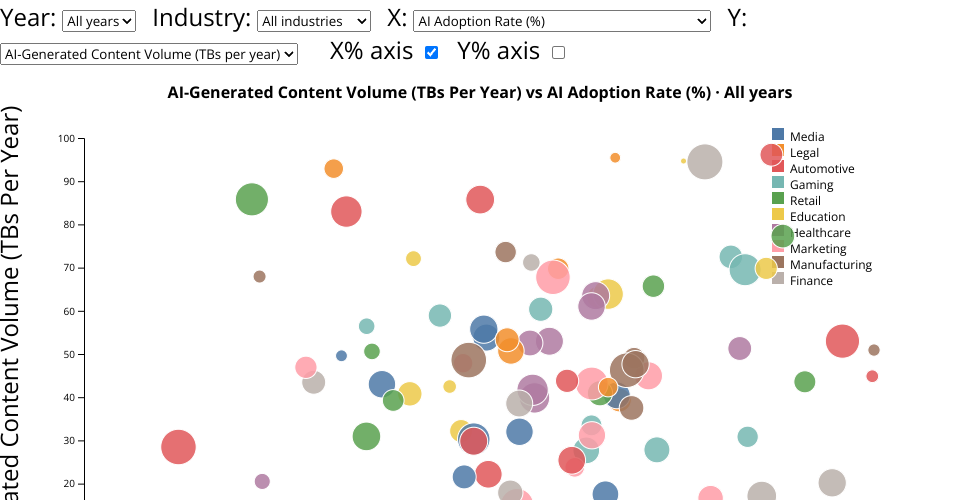Click the Manufacturing legend label
Screen dimensions: 960x500
(x=830, y=265)
